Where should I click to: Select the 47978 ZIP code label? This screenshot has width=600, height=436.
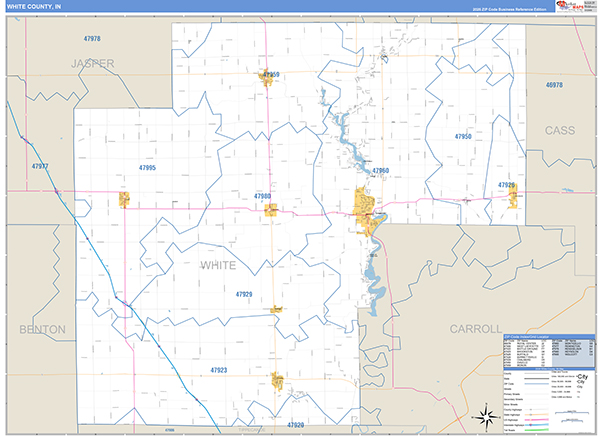tap(92, 39)
